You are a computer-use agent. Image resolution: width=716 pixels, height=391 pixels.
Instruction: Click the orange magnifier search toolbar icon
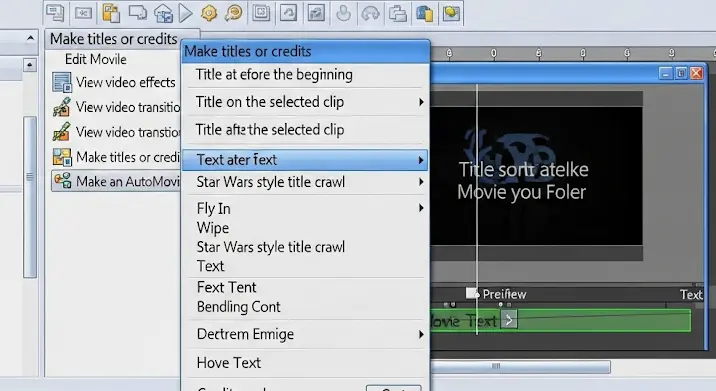[233, 13]
